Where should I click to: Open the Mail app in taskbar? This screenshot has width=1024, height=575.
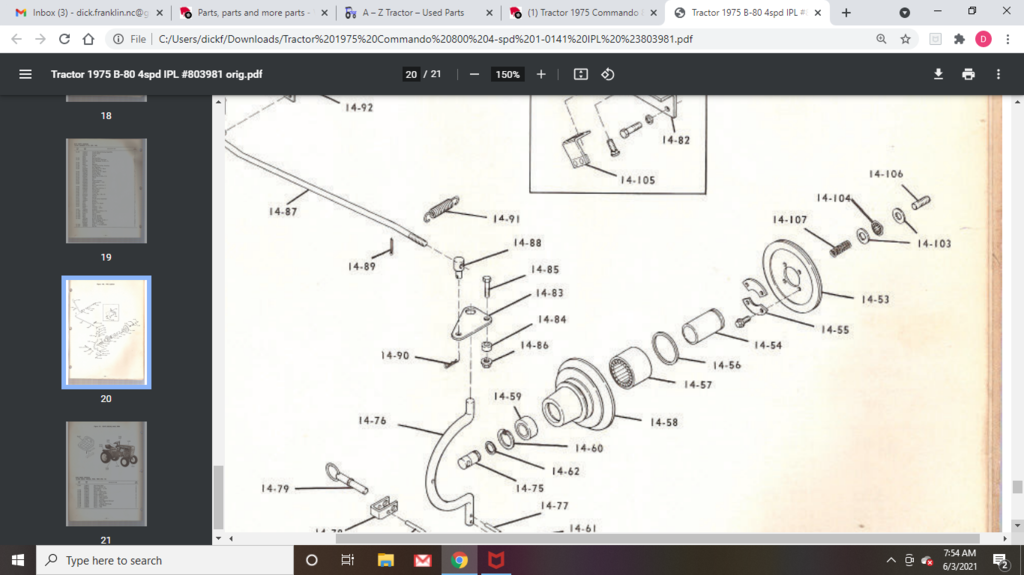coord(423,560)
